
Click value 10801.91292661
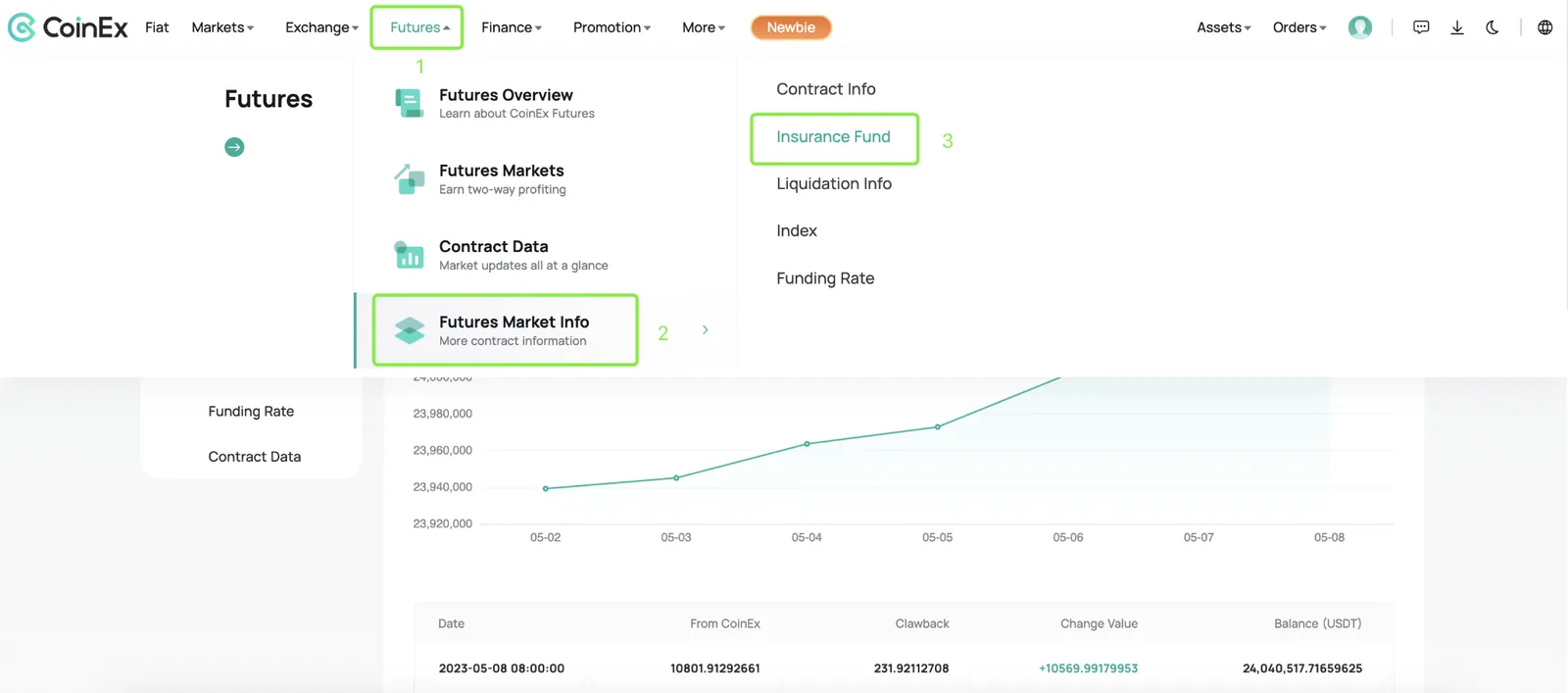715,668
